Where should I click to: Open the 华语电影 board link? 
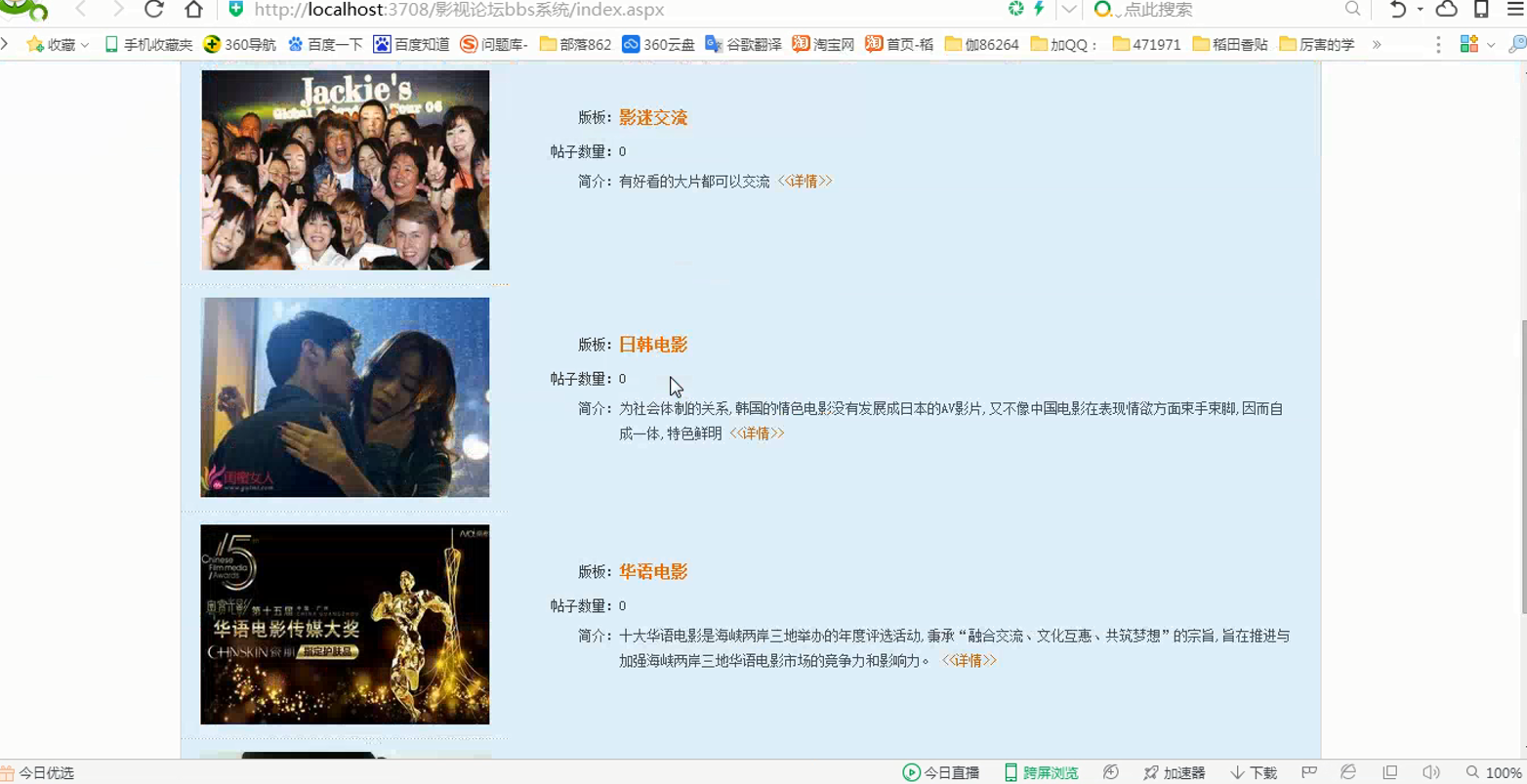(x=653, y=572)
